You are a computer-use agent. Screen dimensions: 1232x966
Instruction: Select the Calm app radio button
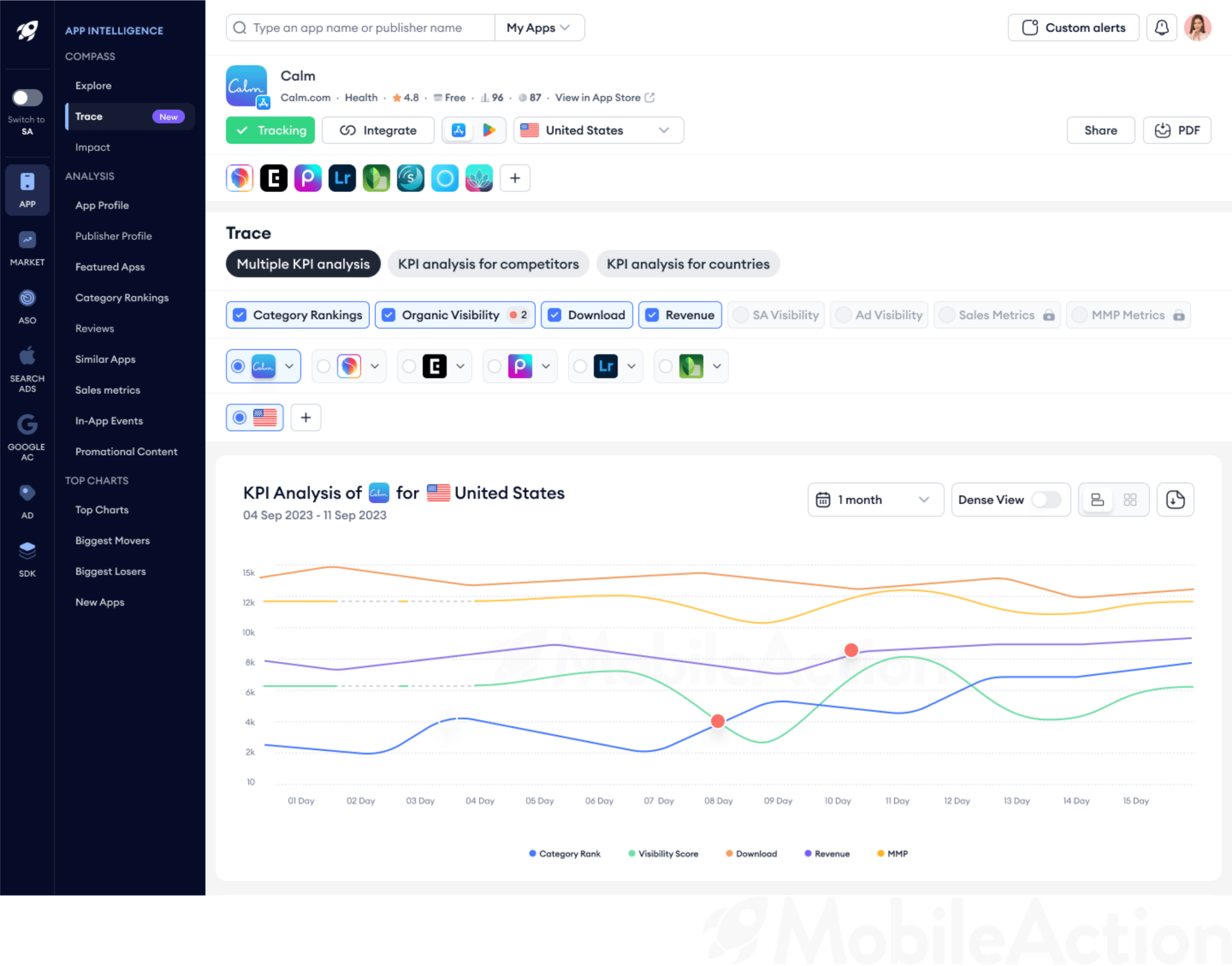(238, 367)
